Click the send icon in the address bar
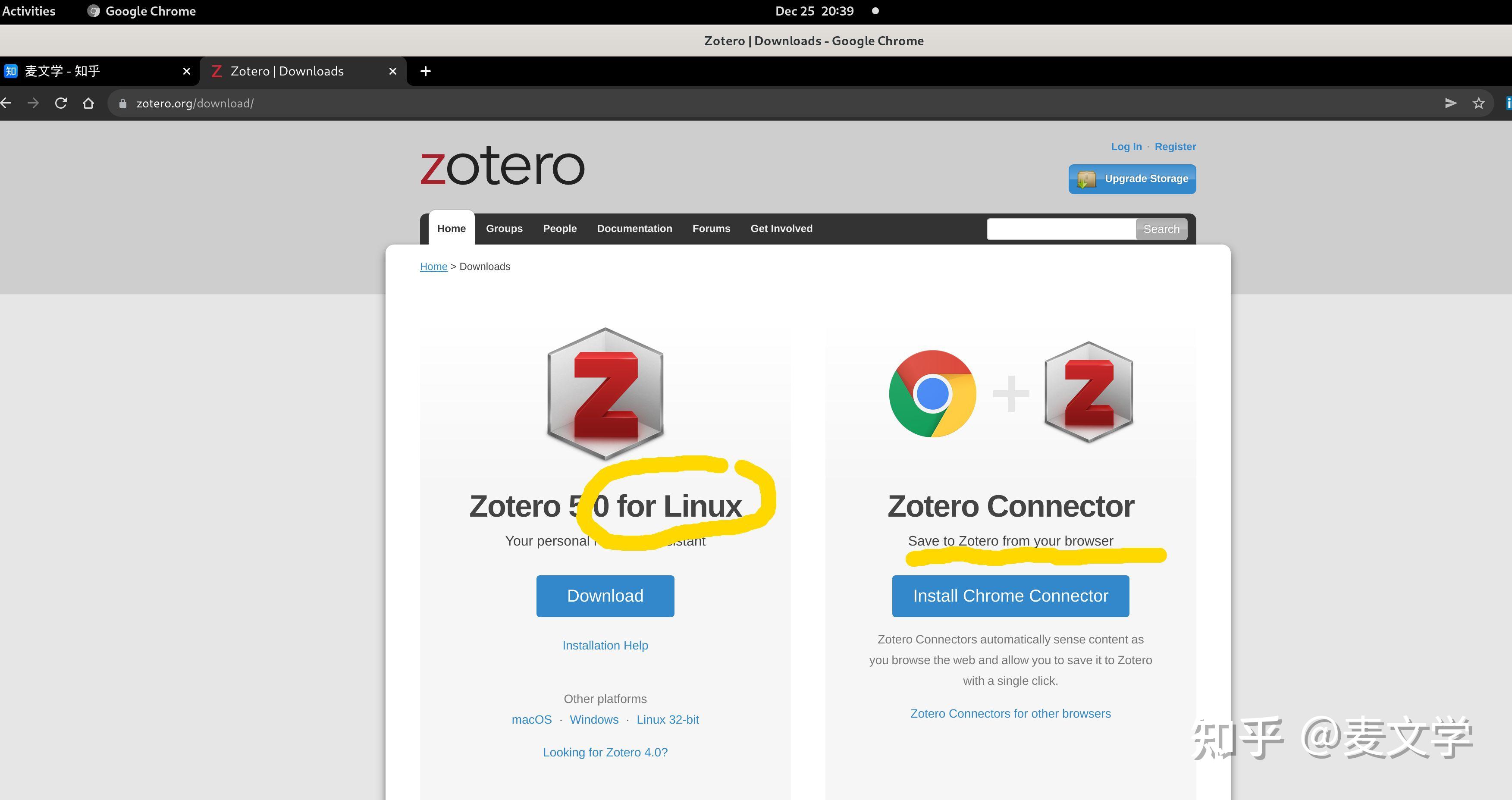 1451,103
